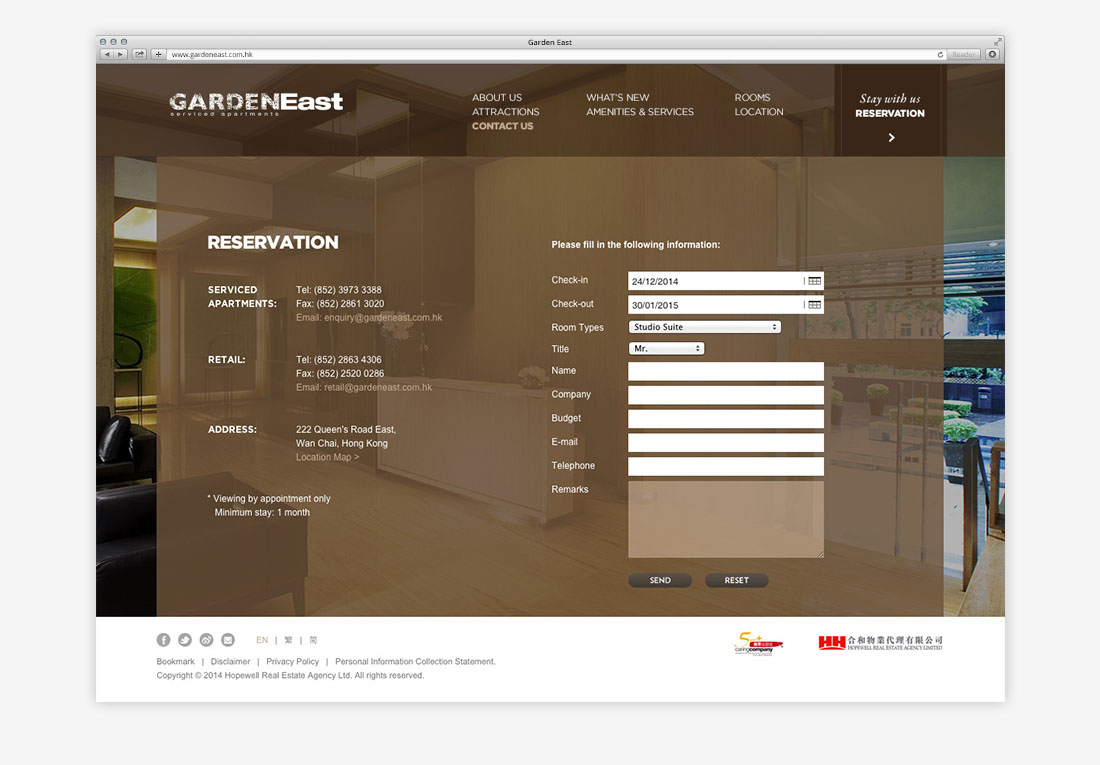Image resolution: width=1100 pixels, height=765 pixels.
Task: Select Contact Us in the navigation
Action: coord(502,126)
